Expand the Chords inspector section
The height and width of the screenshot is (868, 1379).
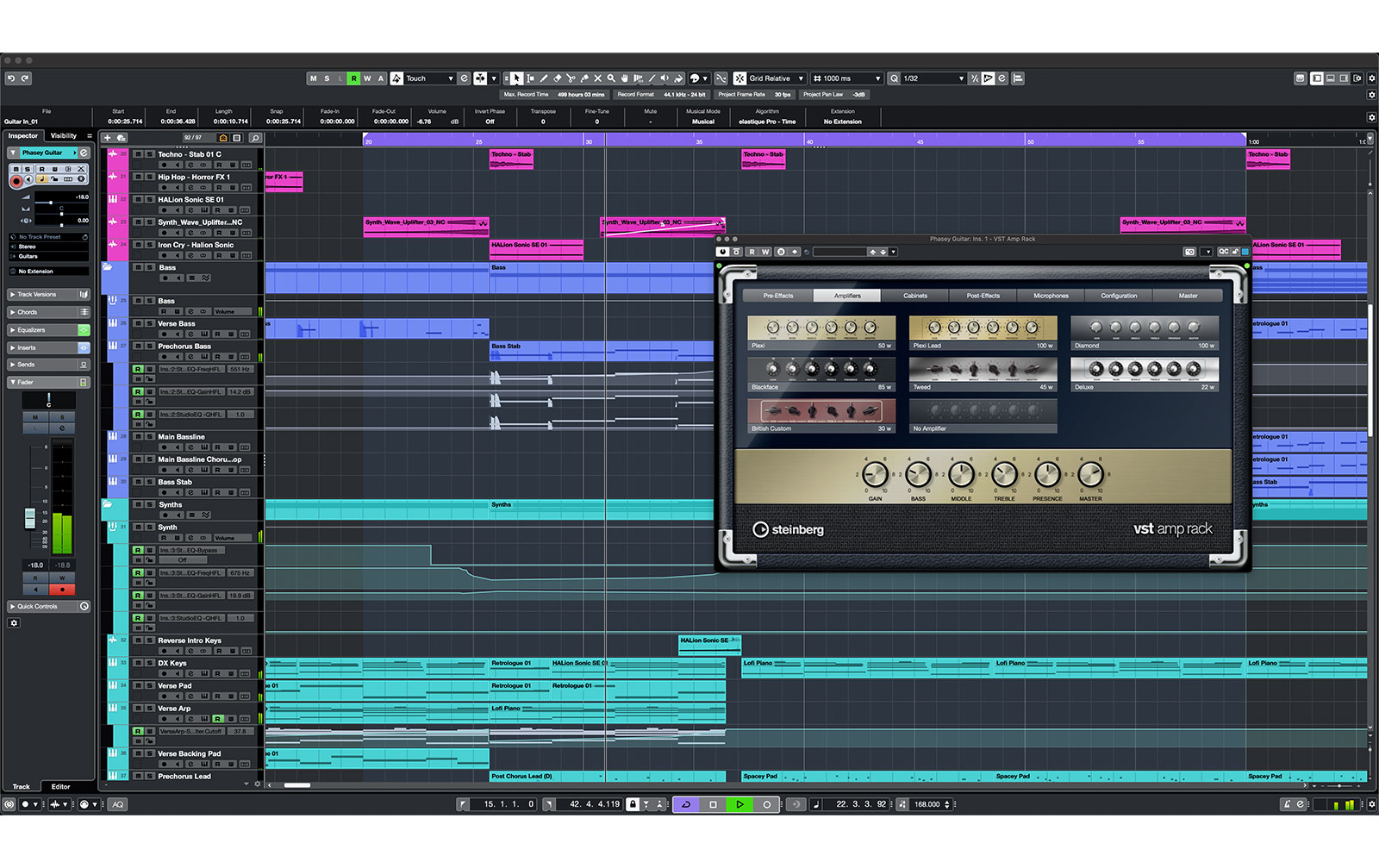[13, 312]
